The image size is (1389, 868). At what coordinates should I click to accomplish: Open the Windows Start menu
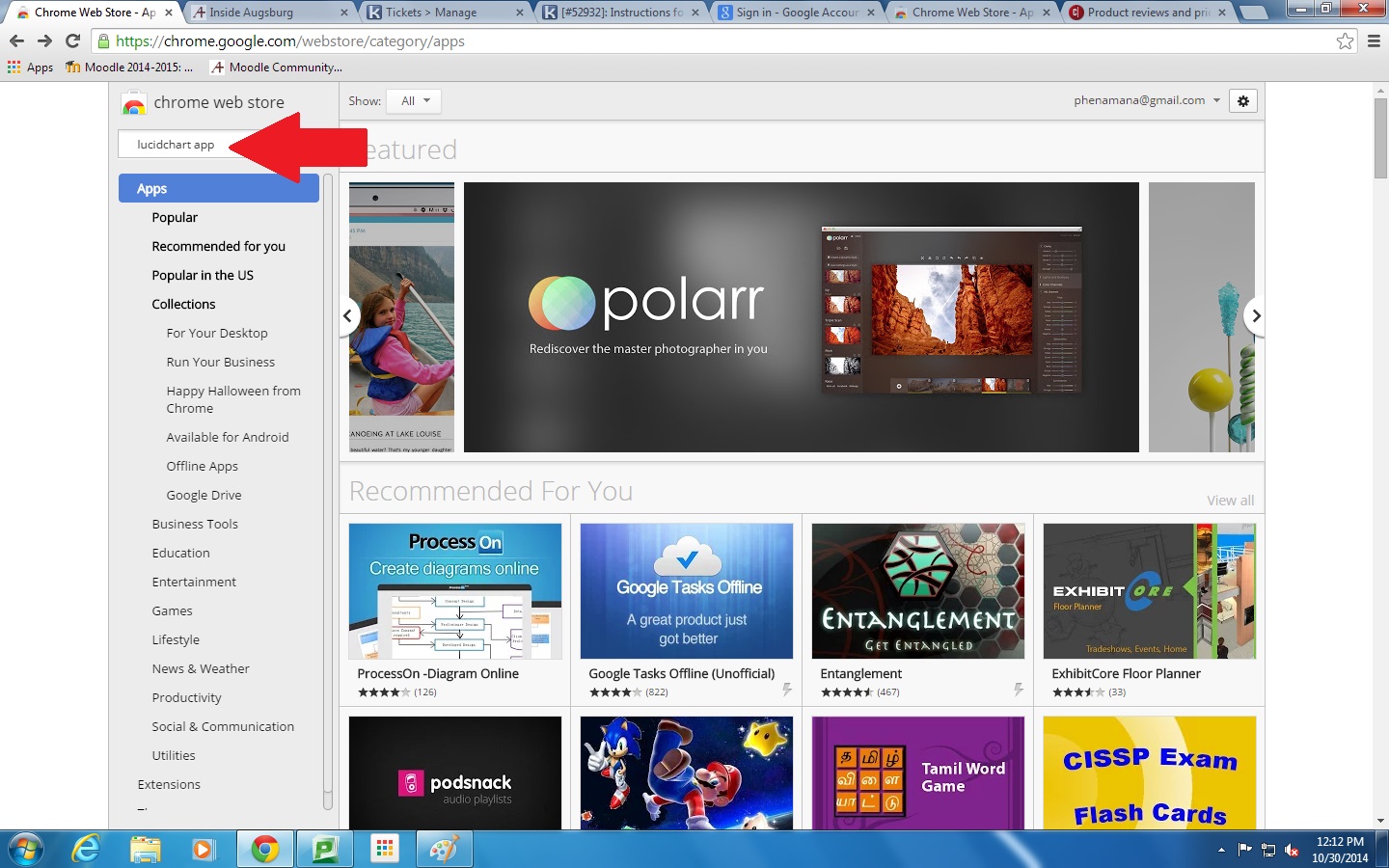[26, 850]
